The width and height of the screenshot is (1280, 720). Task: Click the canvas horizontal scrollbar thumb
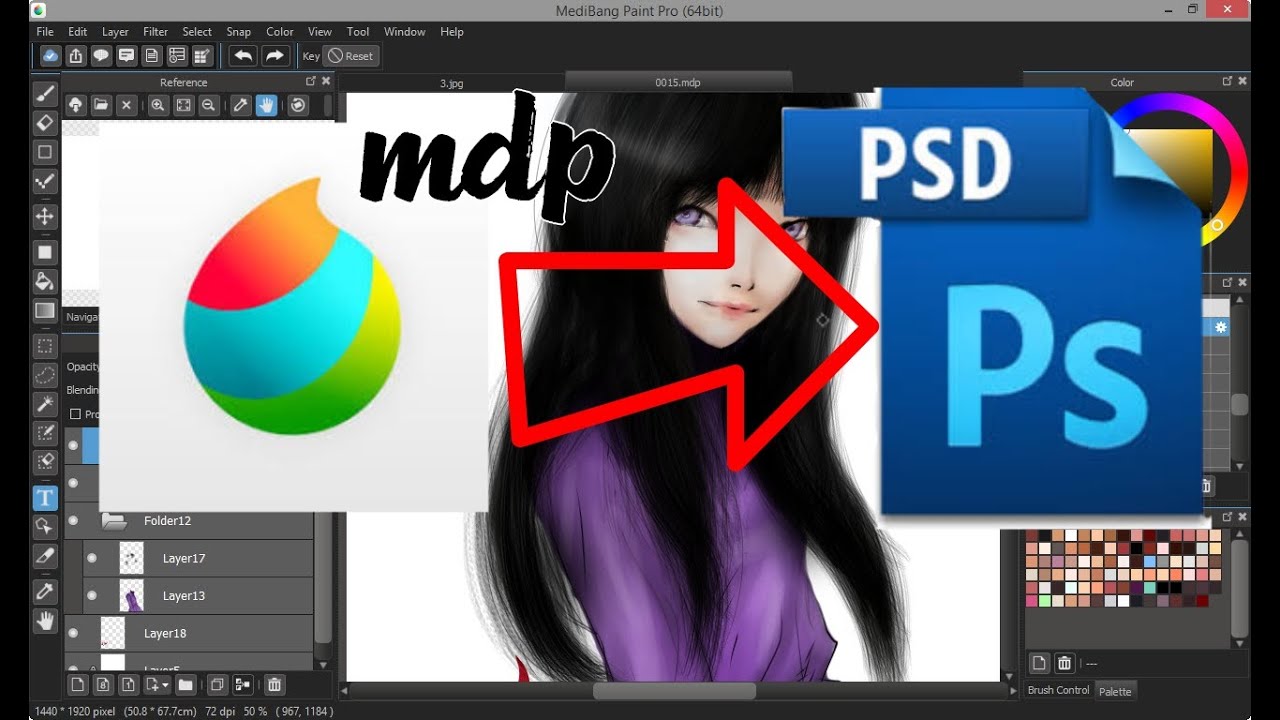(x=674, y=691)
